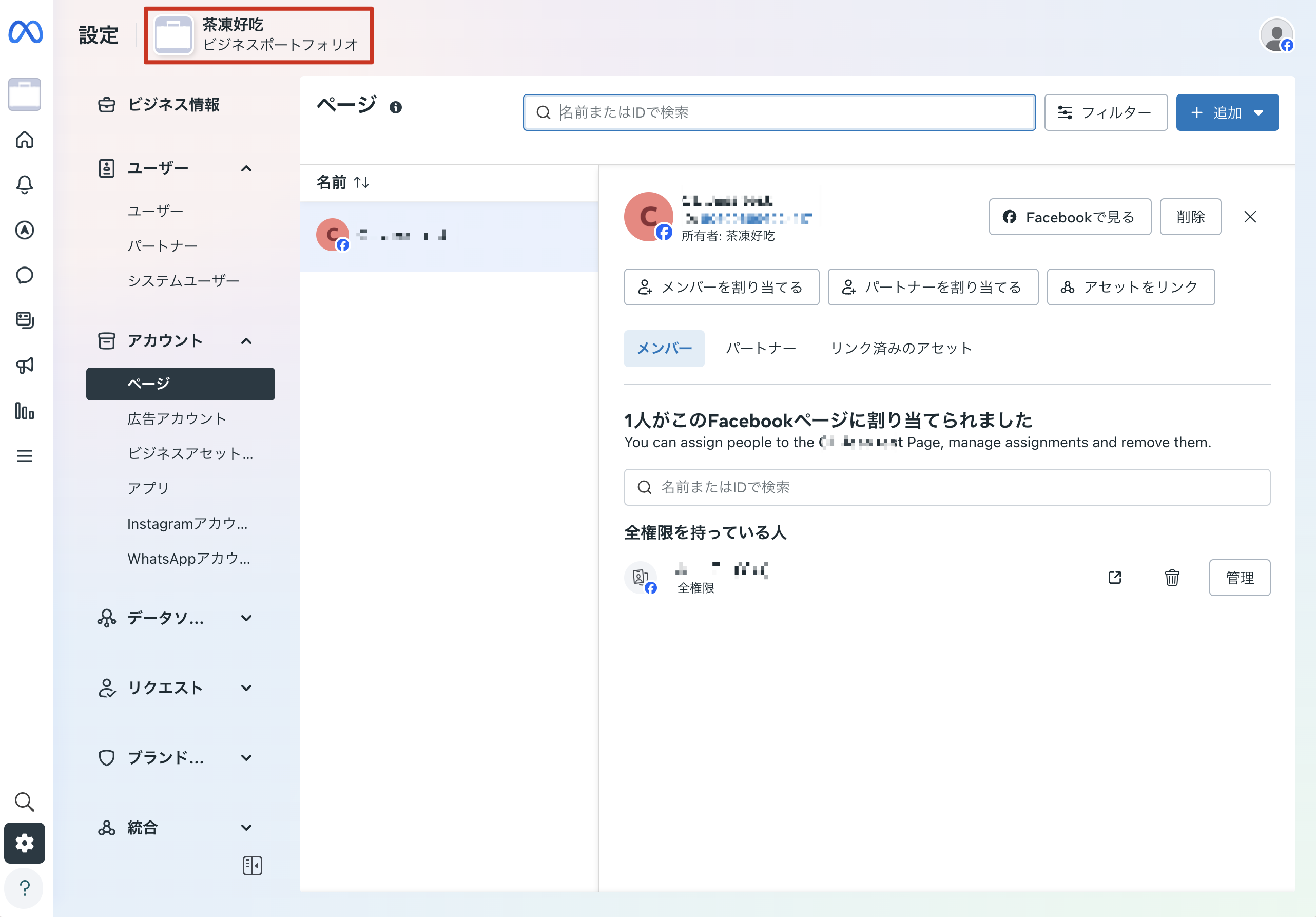The height and width of the screenshot is (917, 1316).
Task: Open member profile external link icon
Action: pyautogui.click(x=1115, y=578)
